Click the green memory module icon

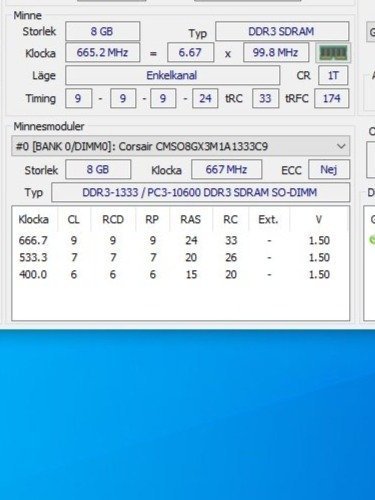(x=333, y=53)
